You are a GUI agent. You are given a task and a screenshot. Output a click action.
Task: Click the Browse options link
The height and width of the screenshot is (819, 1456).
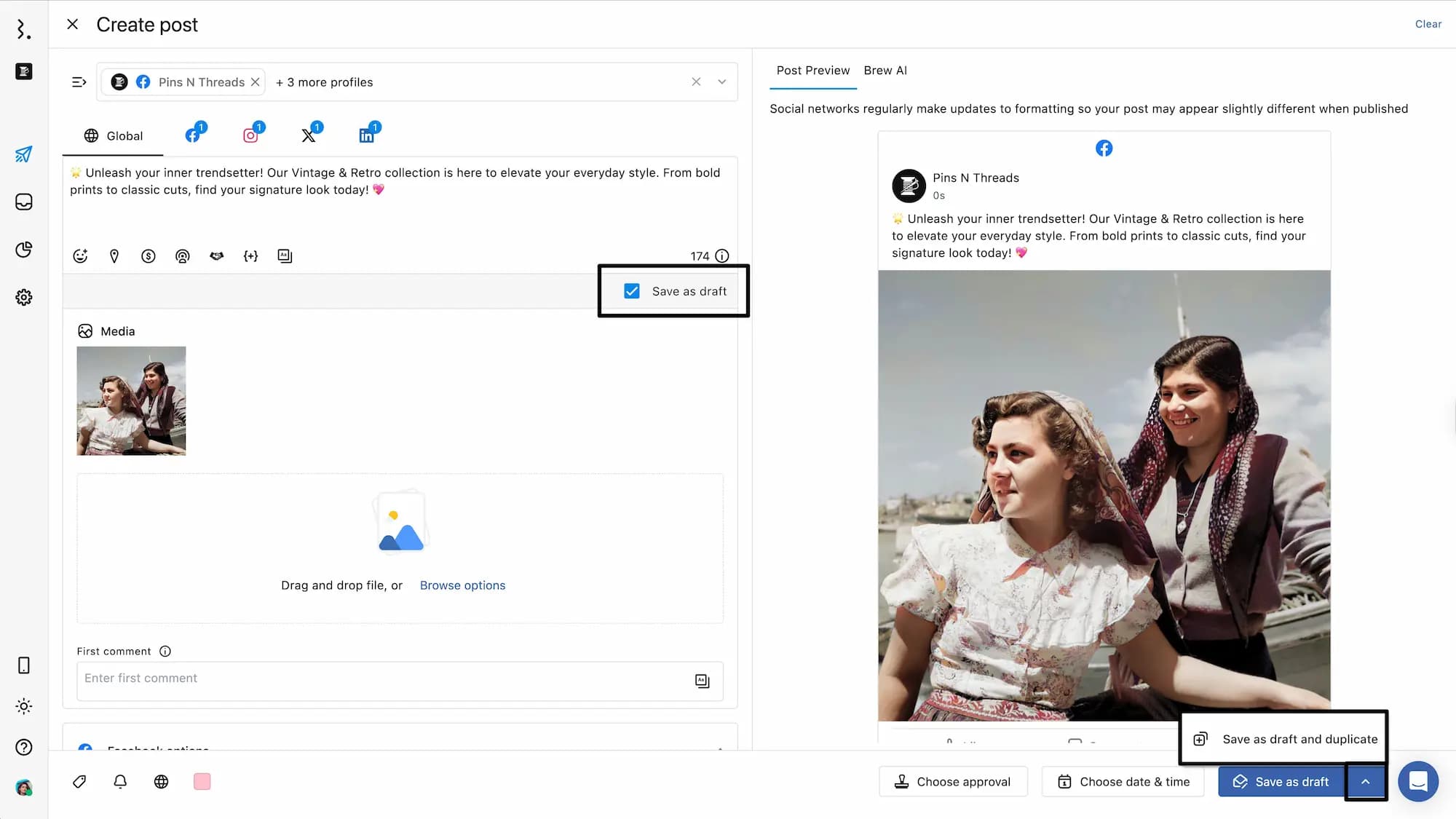pyautogui.click(x=462, y=585)
